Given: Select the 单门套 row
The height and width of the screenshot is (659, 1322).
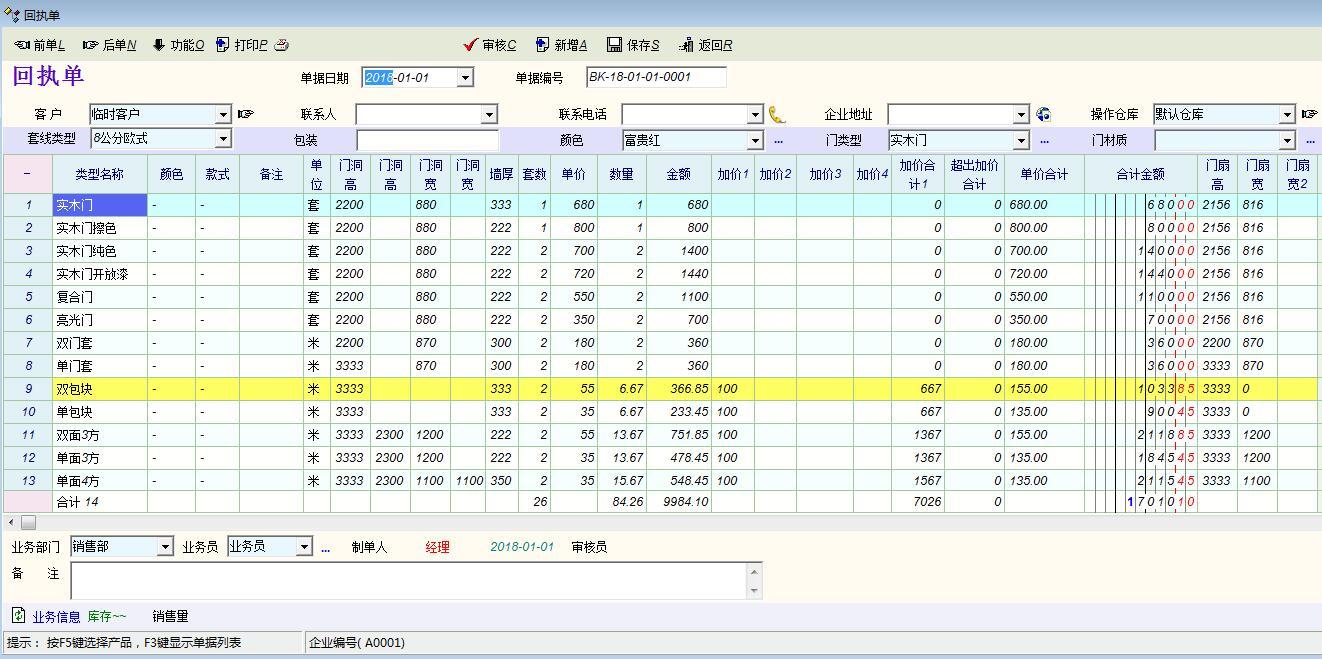Looking at the screenshot, I should (660, 366).
